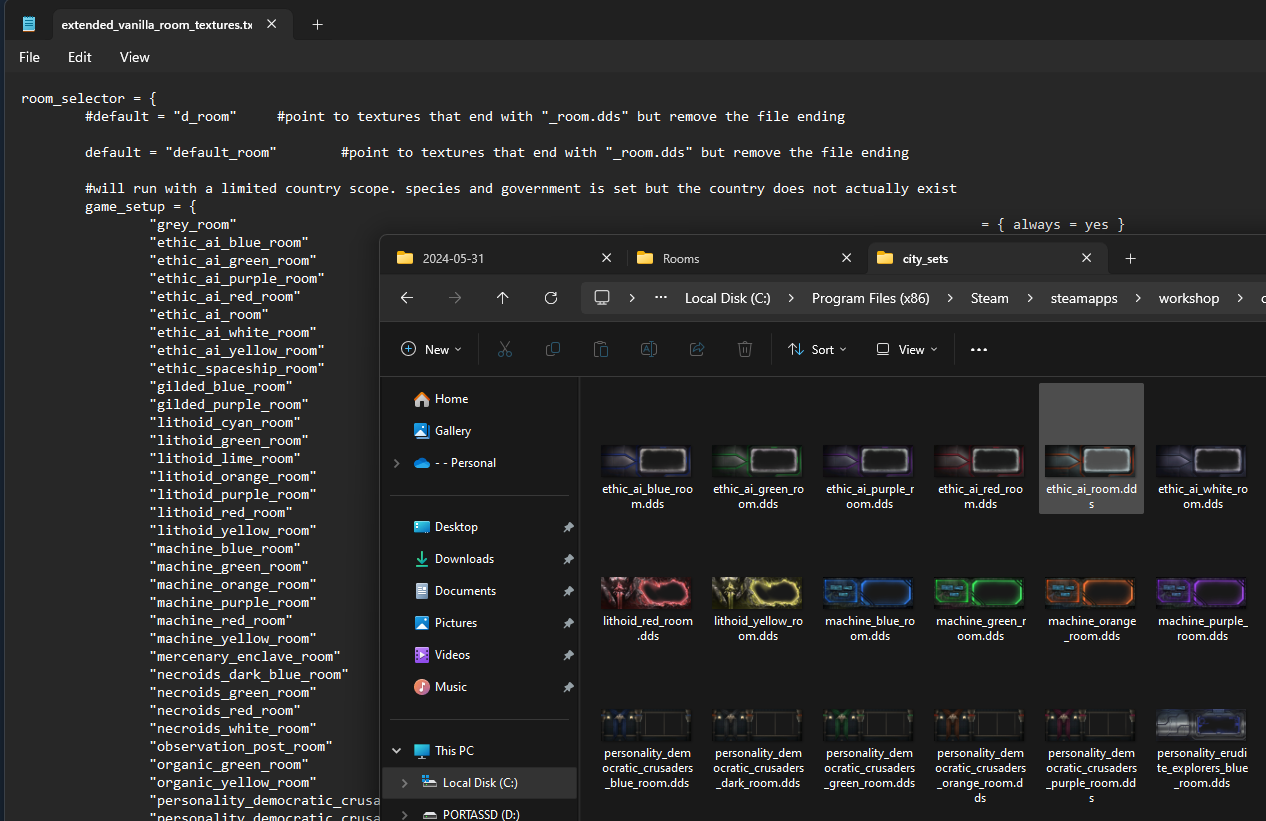This screenshot has height=821, width=1266.
Task: Go up one folder level with the arrow
Action: [x=503, y=298]
